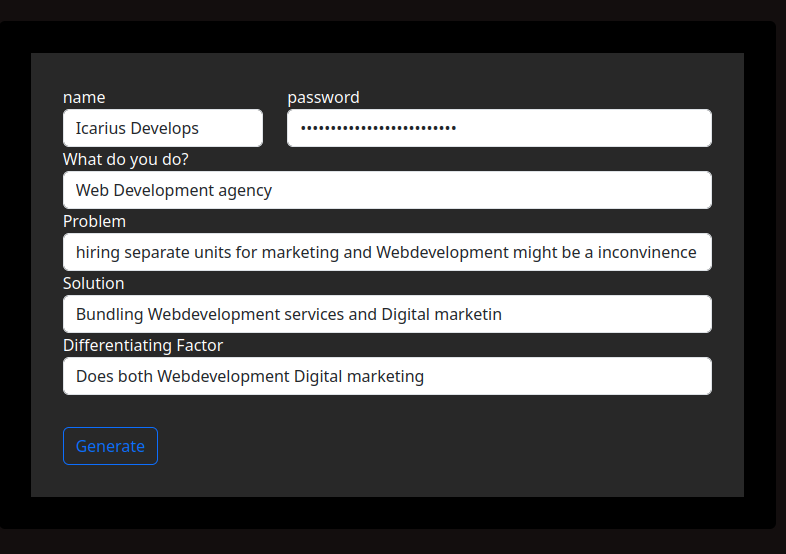786x554 pixels.
Task: Select the Differentiating Factor input field
Action: point(387,376)
